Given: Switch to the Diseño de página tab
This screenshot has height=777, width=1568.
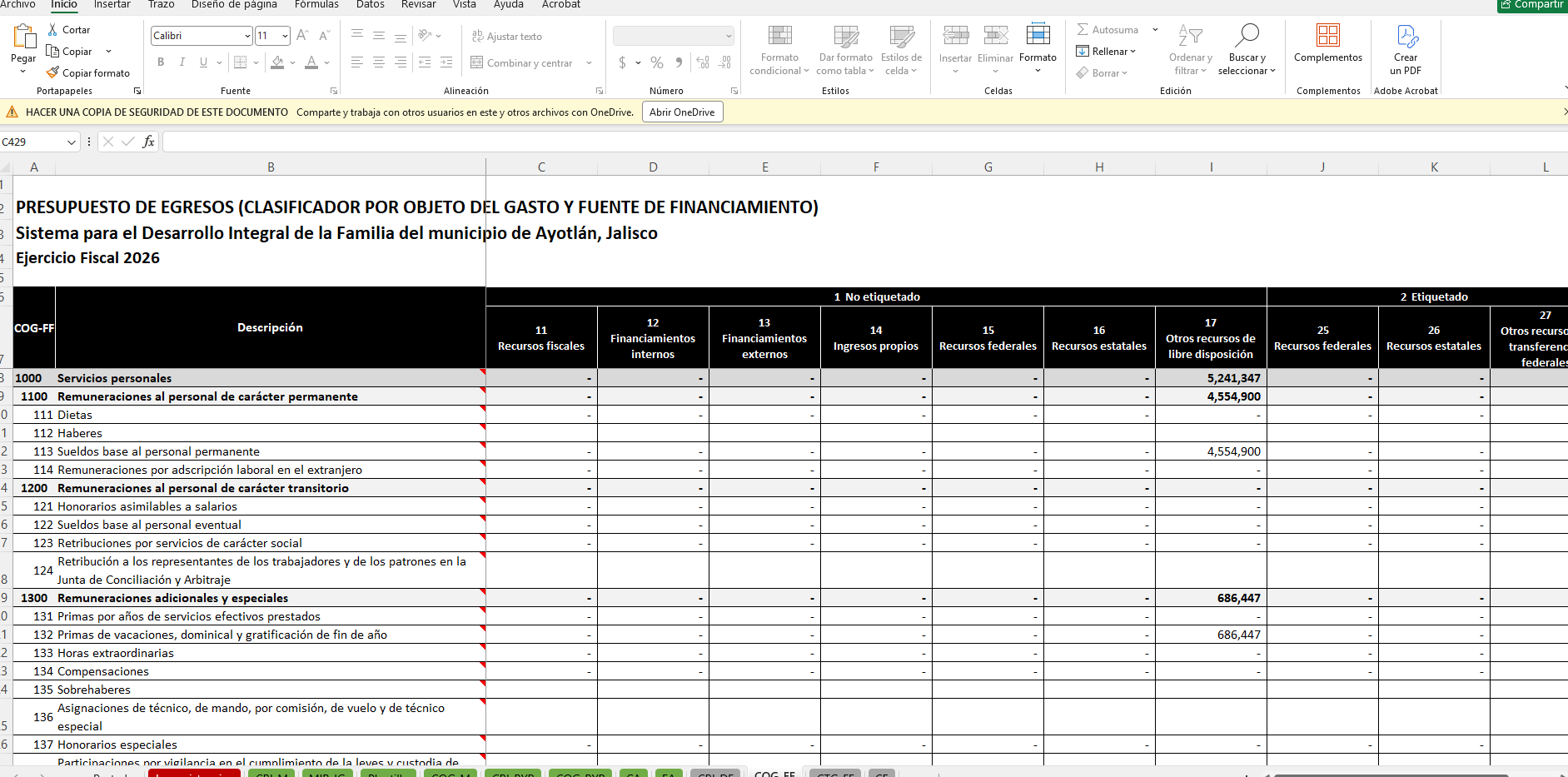Looking at the screenshot, I should 234,5.
